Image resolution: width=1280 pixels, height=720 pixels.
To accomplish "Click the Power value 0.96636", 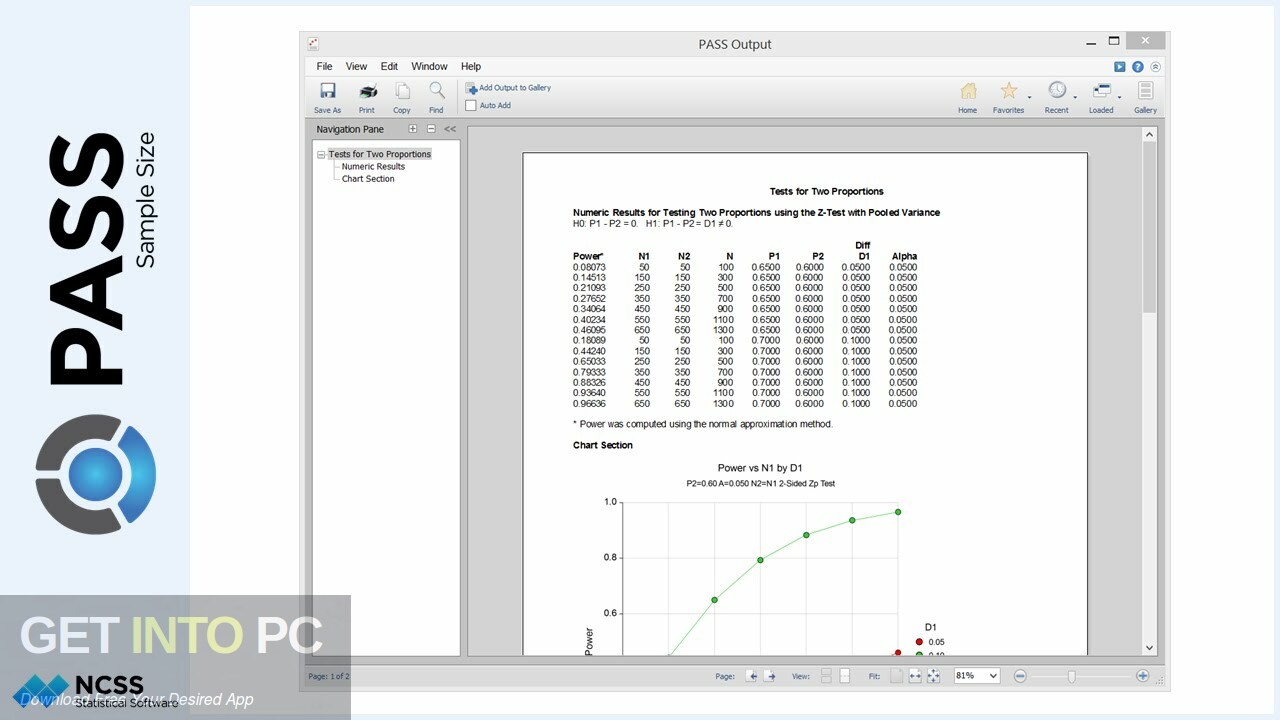I will pyautogui.click(x=589, y=404).
